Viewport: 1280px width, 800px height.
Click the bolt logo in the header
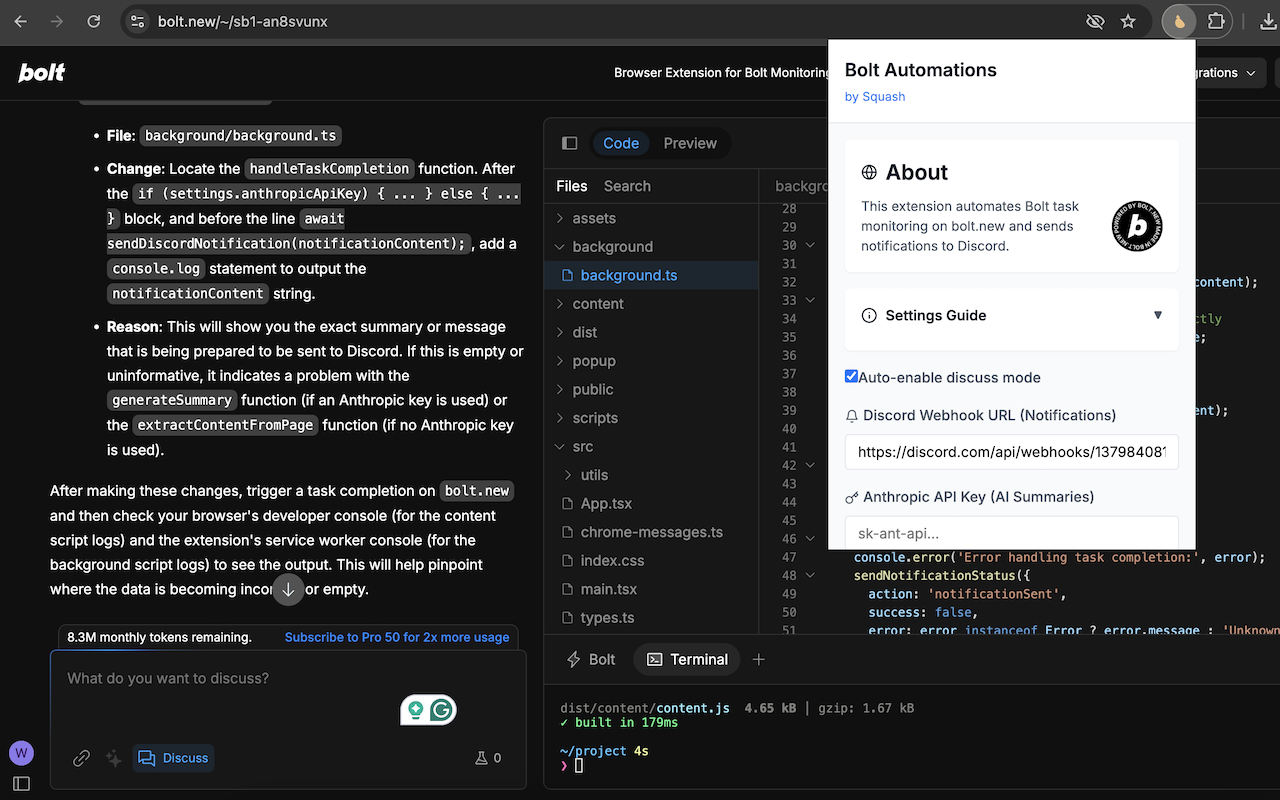tap(41, 72)
